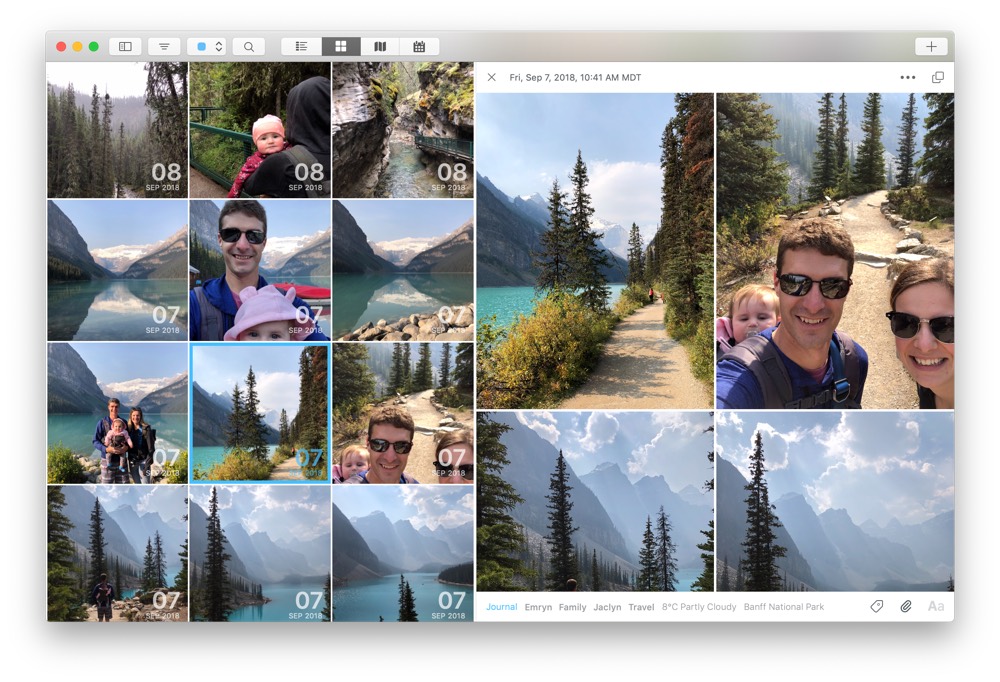
Task: Switch to photo grid view
Action: point(341,47)
